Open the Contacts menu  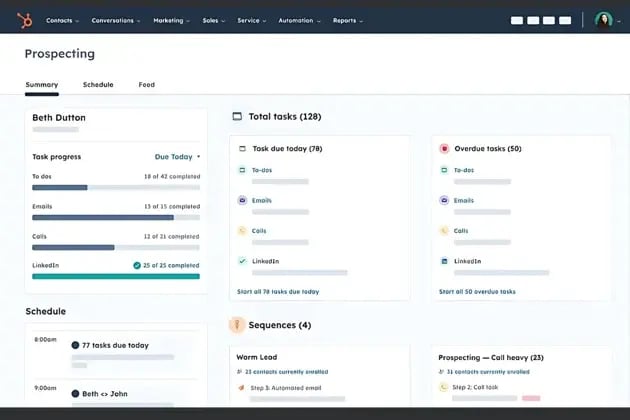click(x=62, y=20)
